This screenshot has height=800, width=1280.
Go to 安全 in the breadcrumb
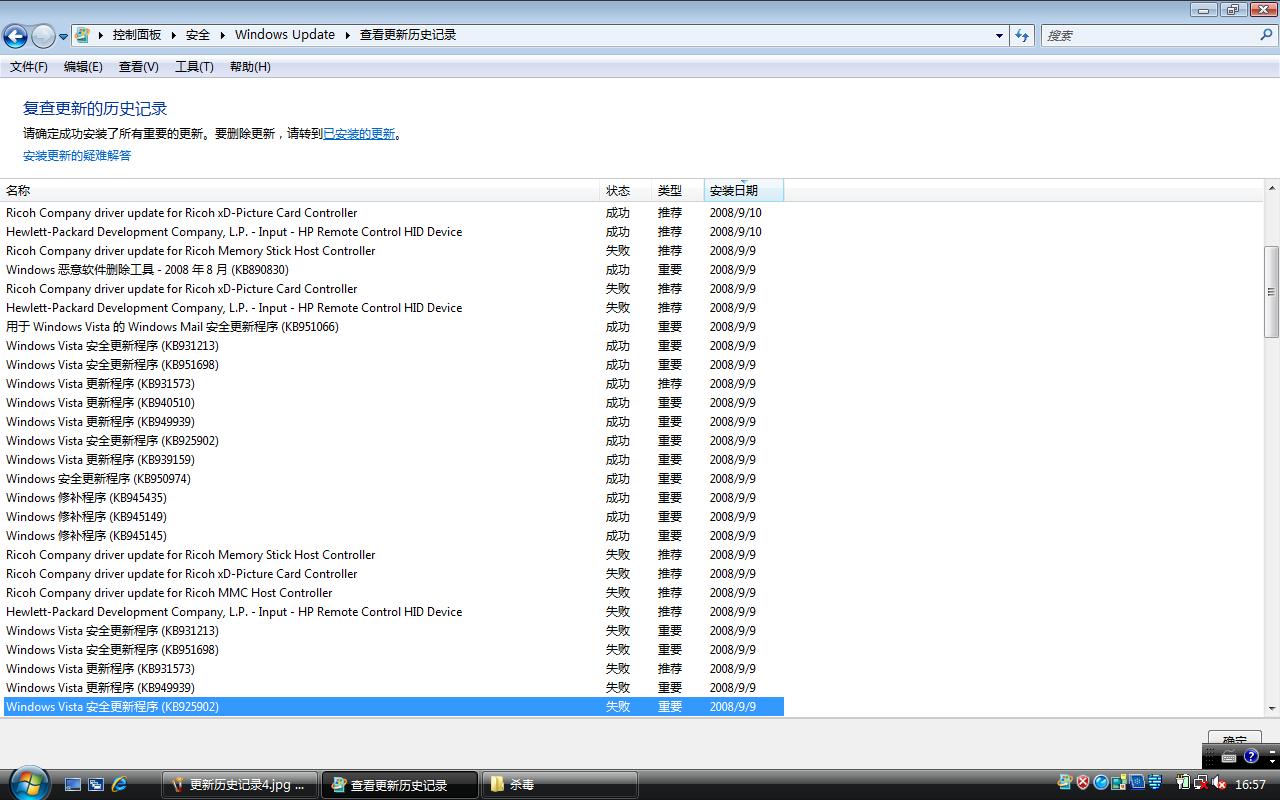pos(198,35)
